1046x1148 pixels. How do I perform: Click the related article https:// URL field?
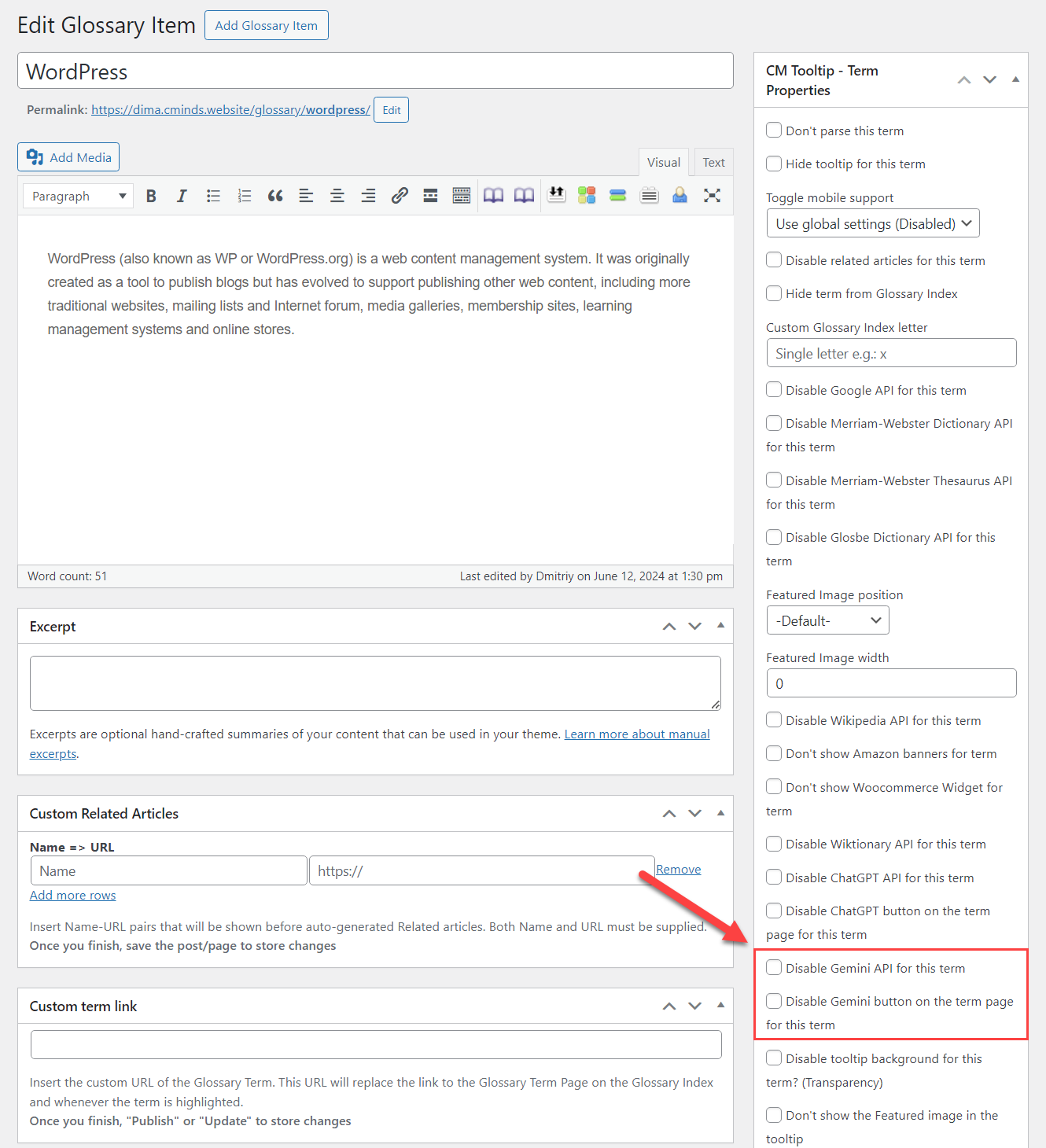[x=481, y=871]
